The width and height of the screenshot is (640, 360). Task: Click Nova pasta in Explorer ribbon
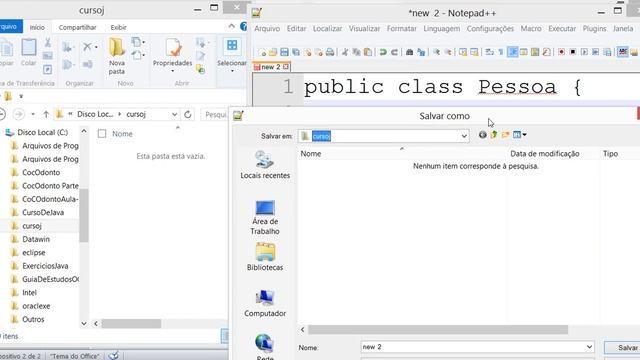(117, 56)
